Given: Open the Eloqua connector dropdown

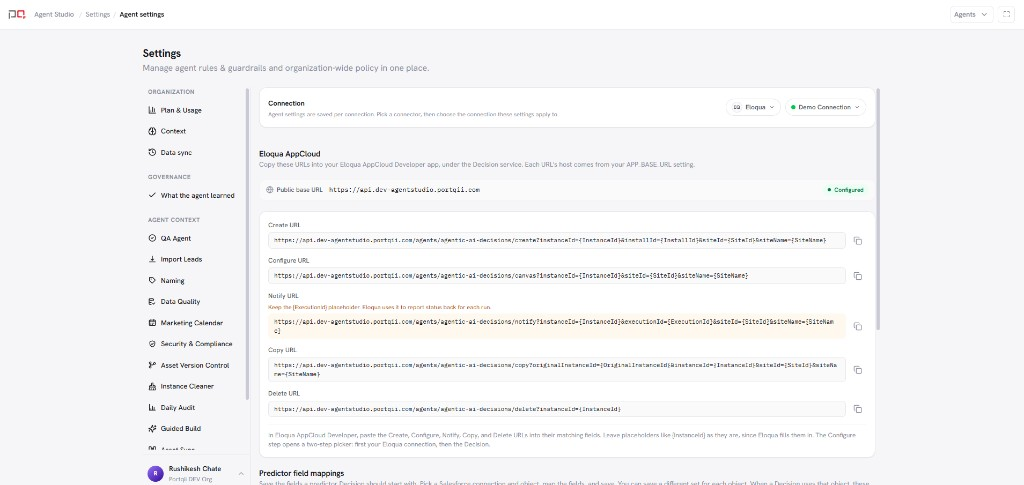Looking at the screenshot, I should (753, 107).
